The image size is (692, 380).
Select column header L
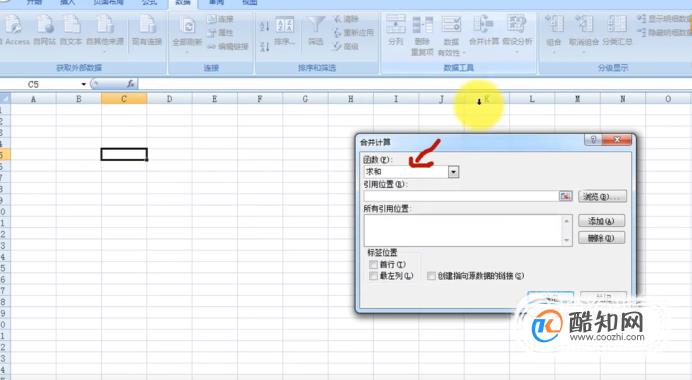pos(532,99)
